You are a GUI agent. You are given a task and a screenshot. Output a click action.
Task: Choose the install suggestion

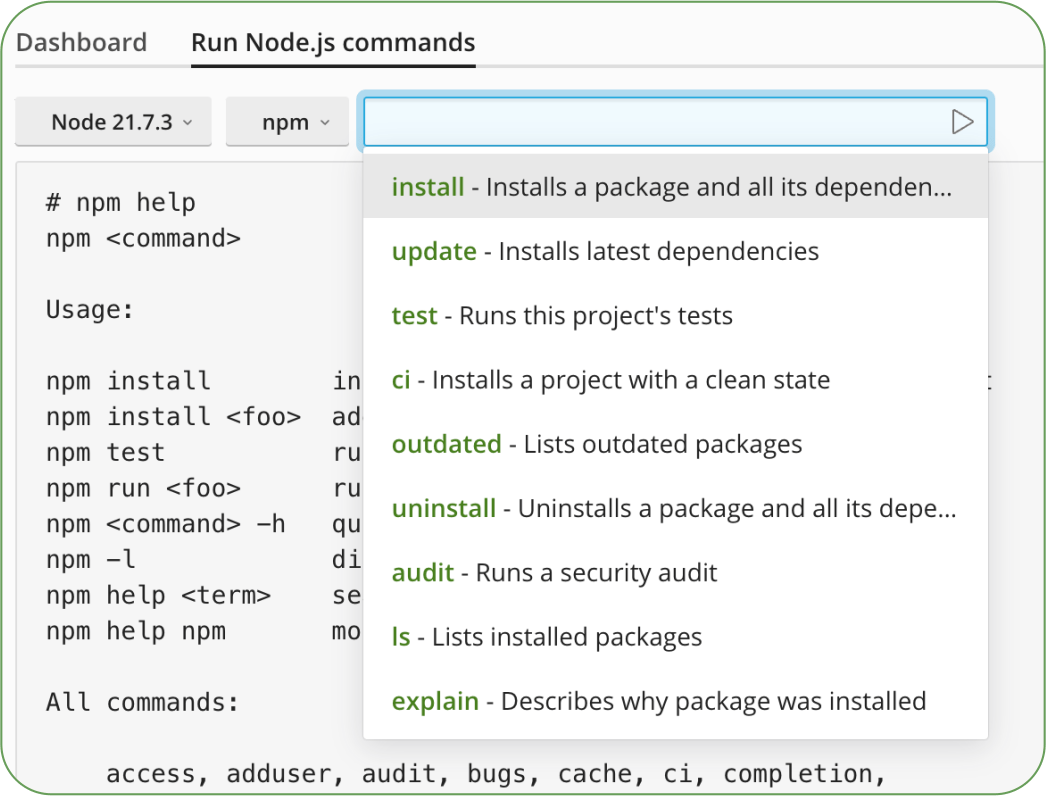coord(675,187)
